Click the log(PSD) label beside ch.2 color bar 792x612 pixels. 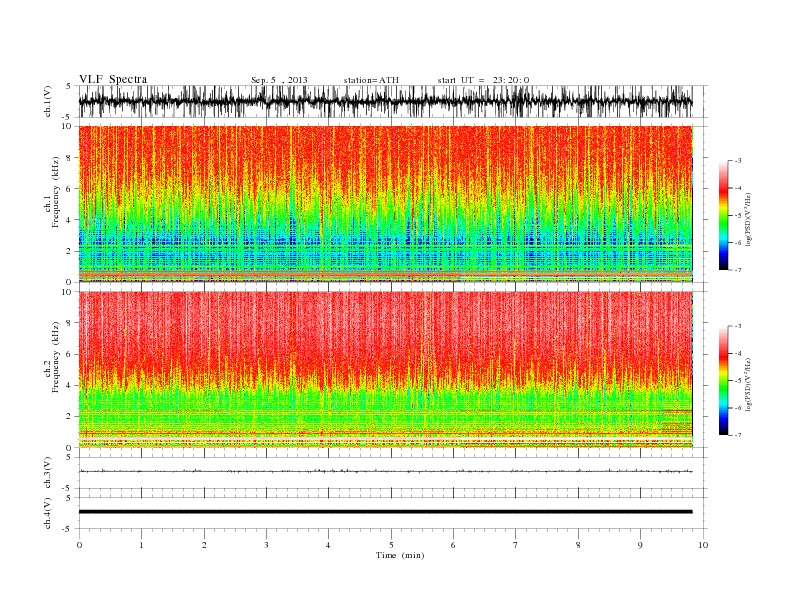coord(749,384)
